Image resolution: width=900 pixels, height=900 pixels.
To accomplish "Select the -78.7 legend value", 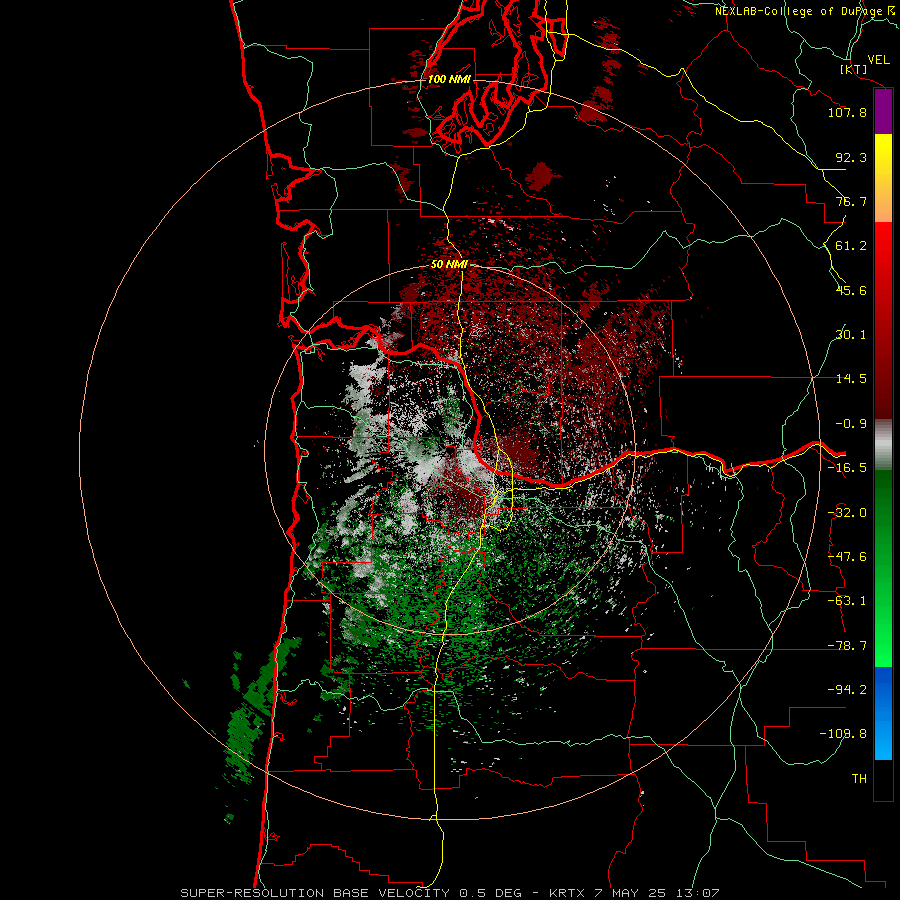I will [x=847, y=646].
